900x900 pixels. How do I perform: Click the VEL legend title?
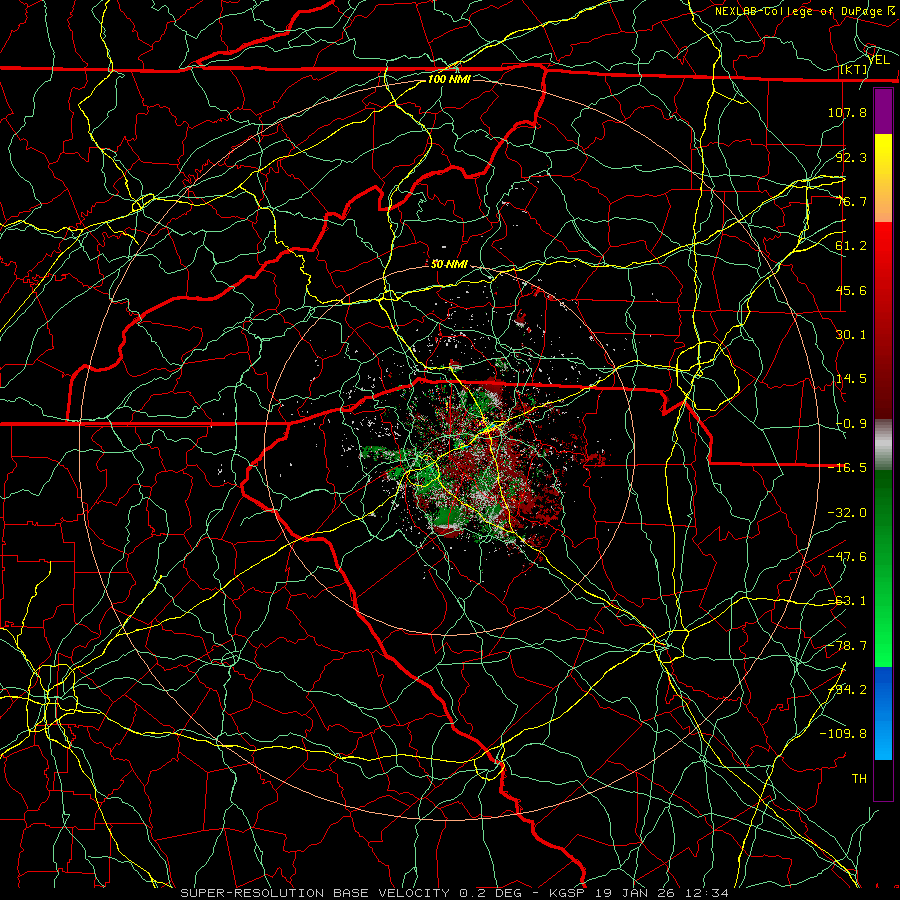[879, 60]
